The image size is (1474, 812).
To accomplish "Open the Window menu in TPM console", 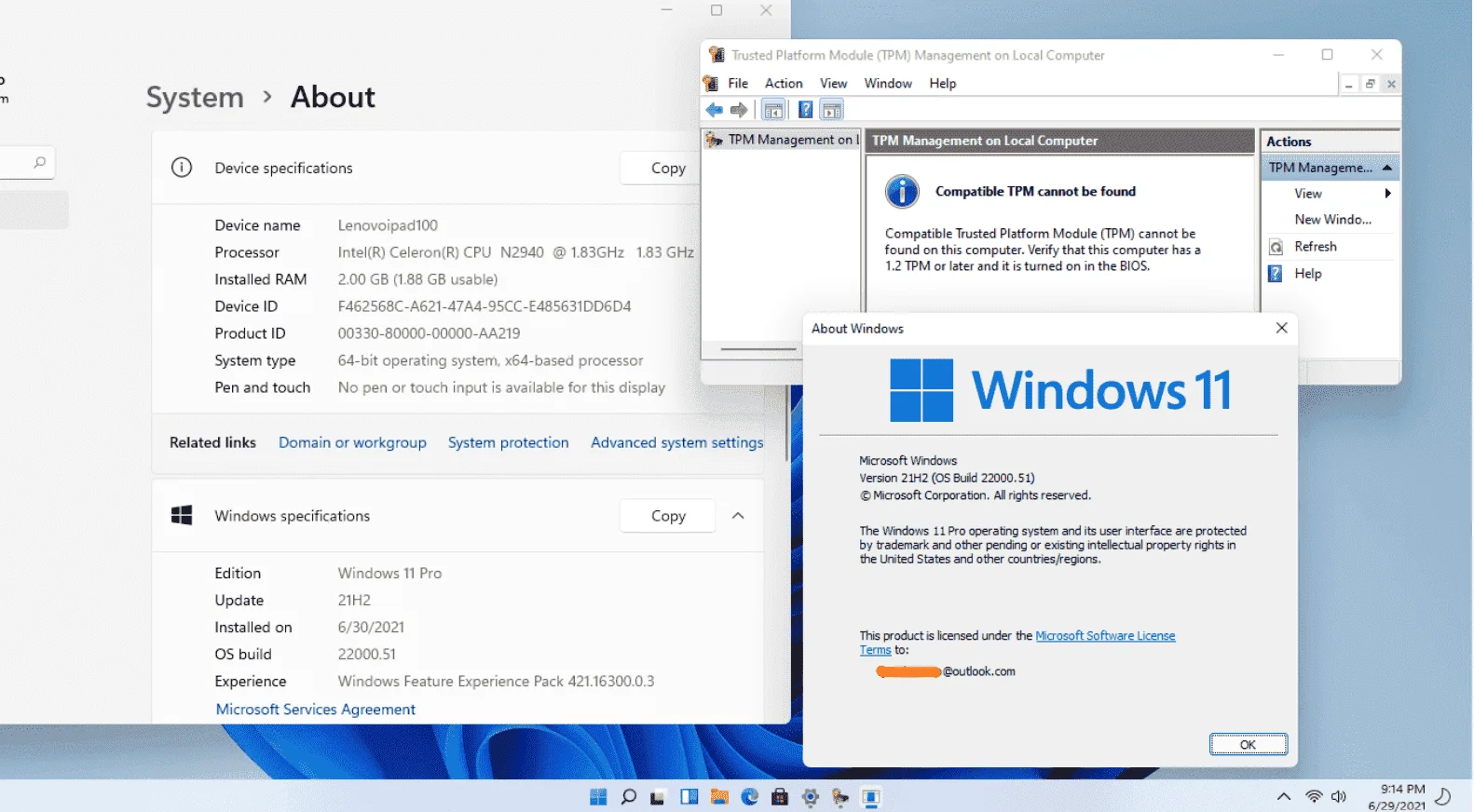I will [x=888, y=83].
